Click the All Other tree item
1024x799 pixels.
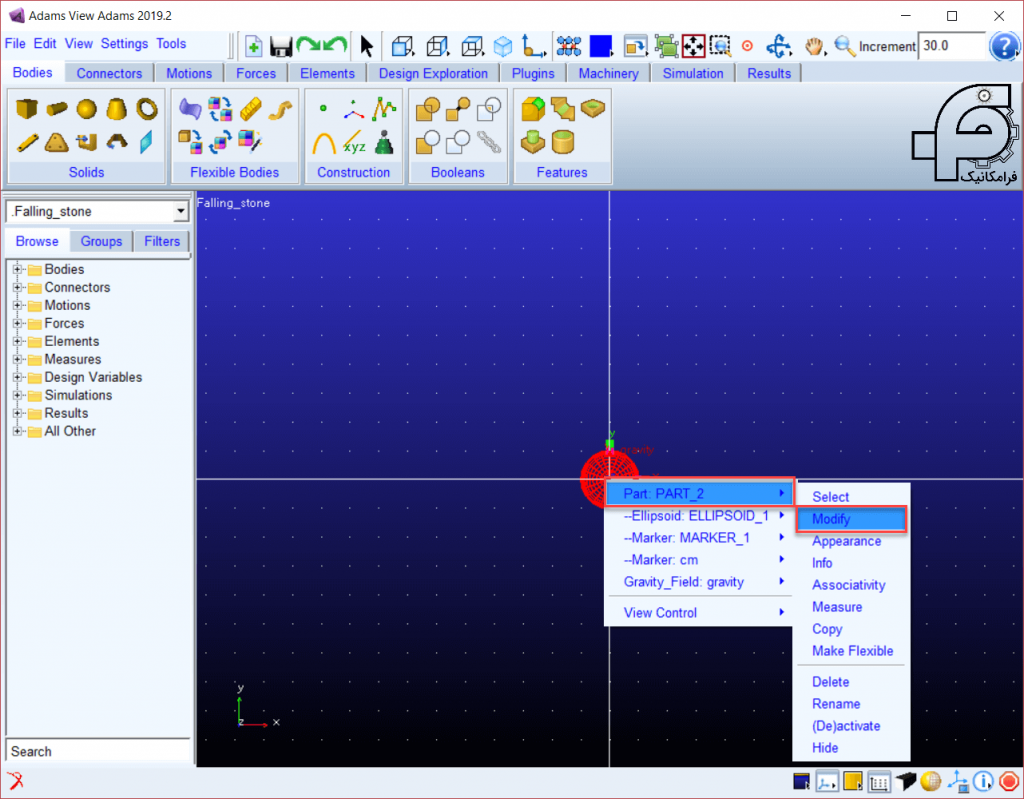pyautogui.click(x=70, y=431)
